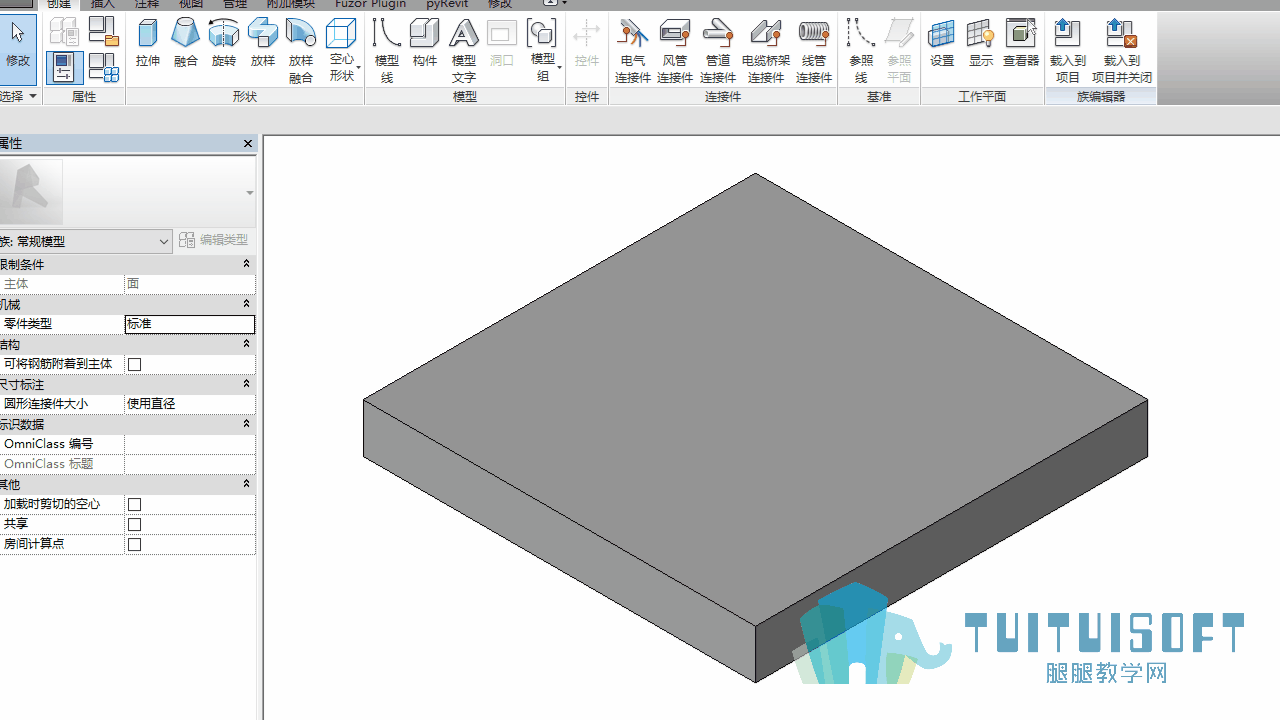
Task: Collapse the 其他 properties section
Action: point(246,484)
